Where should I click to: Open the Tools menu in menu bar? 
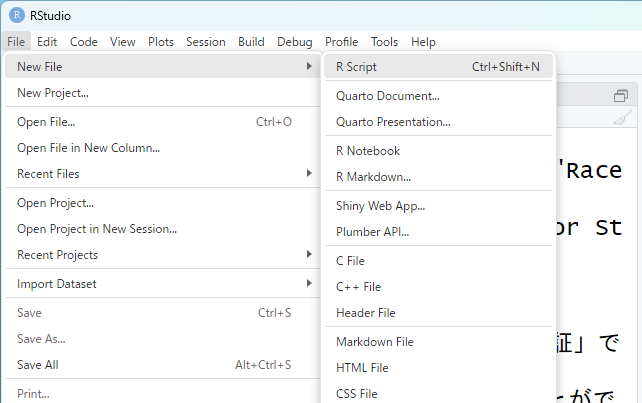[384, 42]
